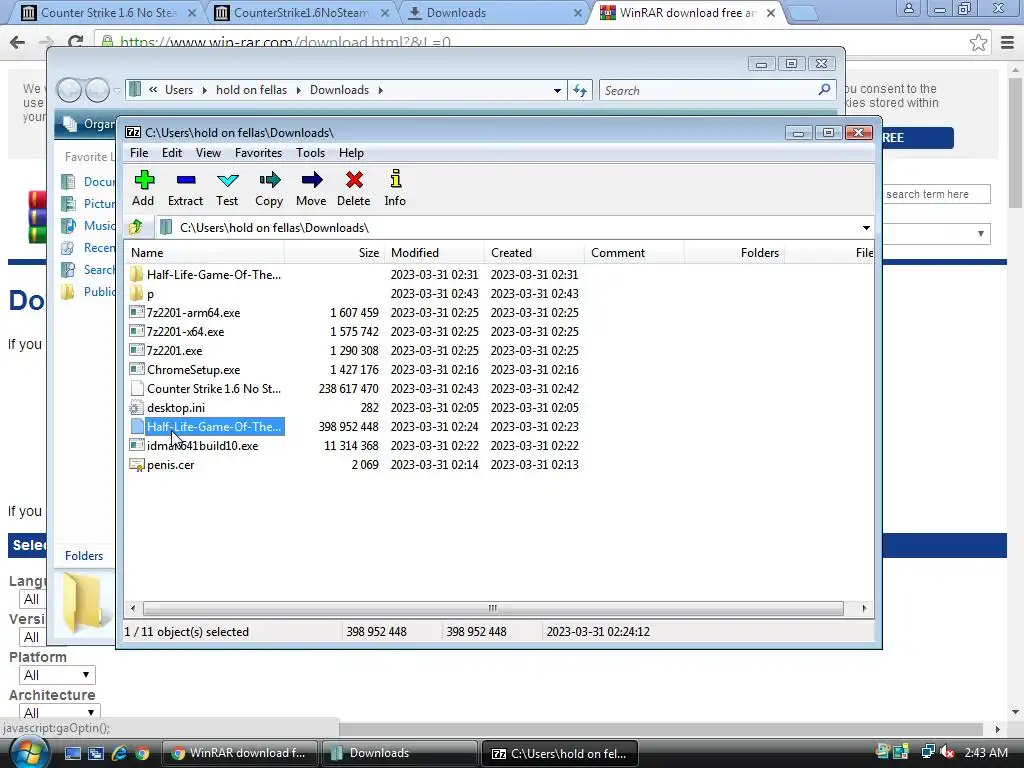This screenshot has height=768, width=1024.
Task: Click the Chrome bookmark star icon
Action: coord(978,42)
